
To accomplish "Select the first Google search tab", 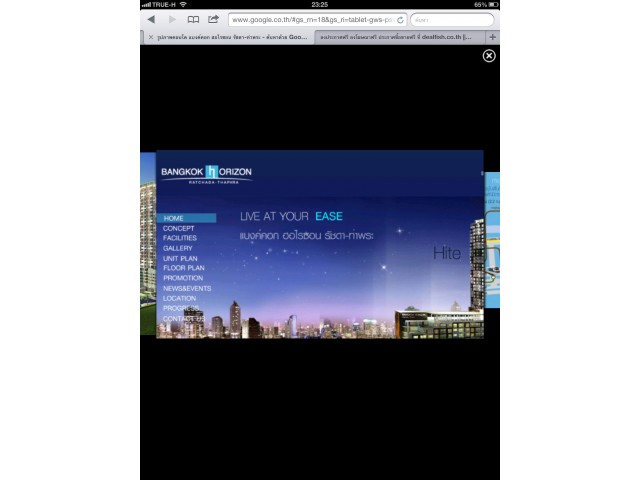I will [x=230, y=37].
